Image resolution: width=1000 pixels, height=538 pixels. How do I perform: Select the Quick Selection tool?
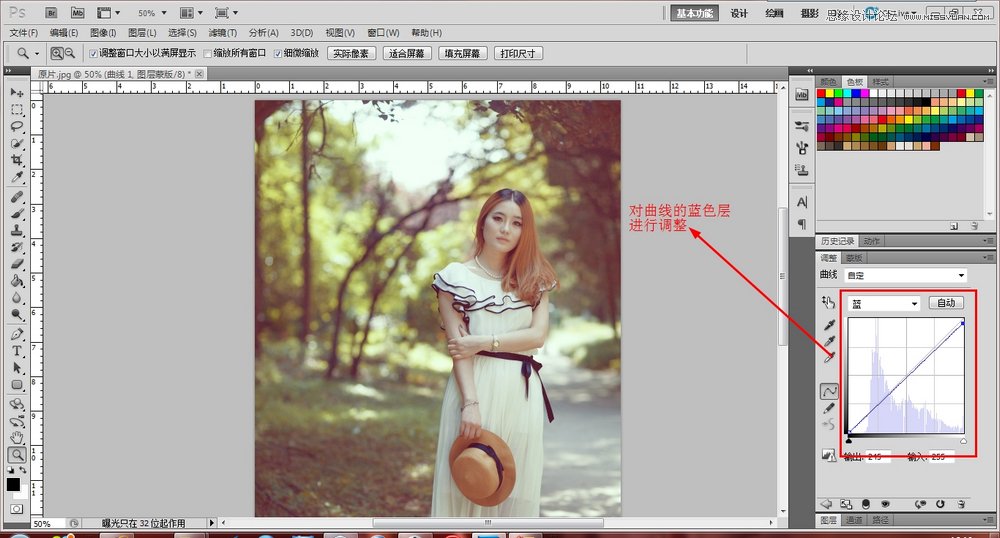tap(17, 143)
